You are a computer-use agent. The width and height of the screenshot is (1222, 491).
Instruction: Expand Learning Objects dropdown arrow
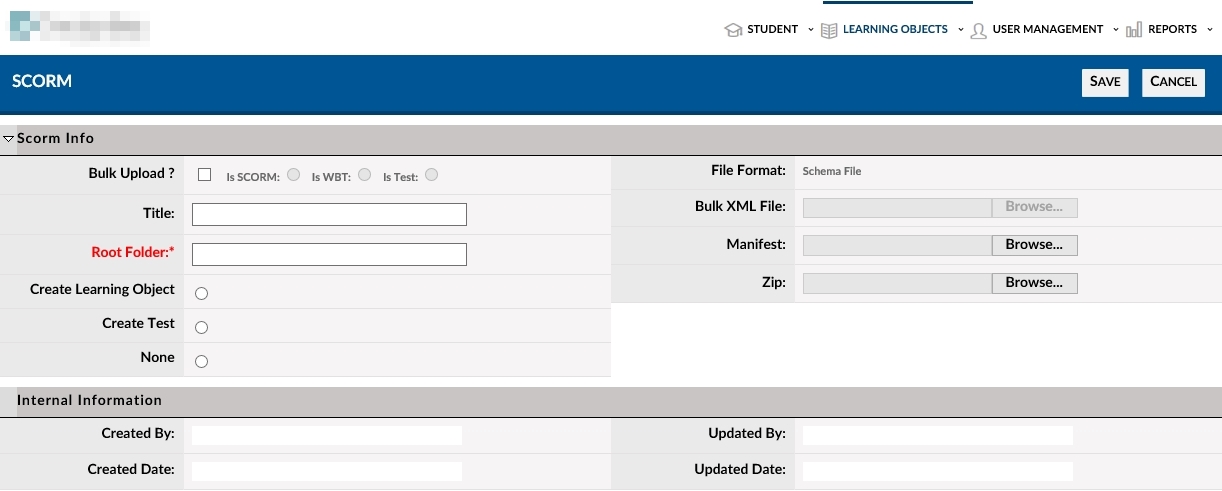(x=960, y=30)
